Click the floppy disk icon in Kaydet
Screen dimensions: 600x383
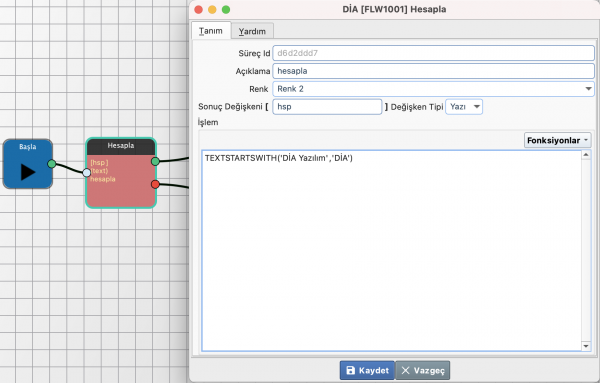351,370
